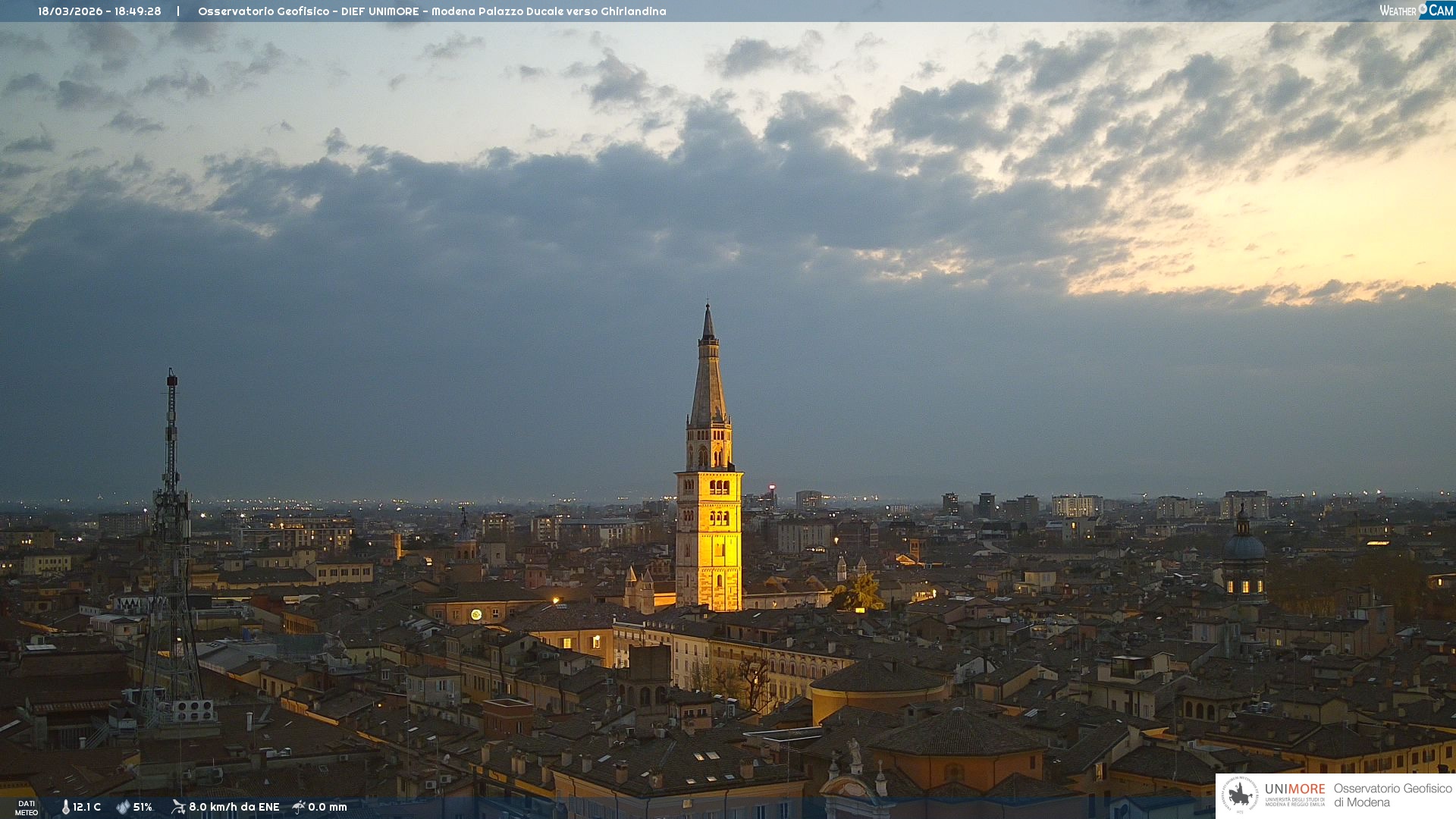Screen dimensions: 1456x819
Task: Click the UNIMORE university seal emblem
Action: coord(1240,795)
